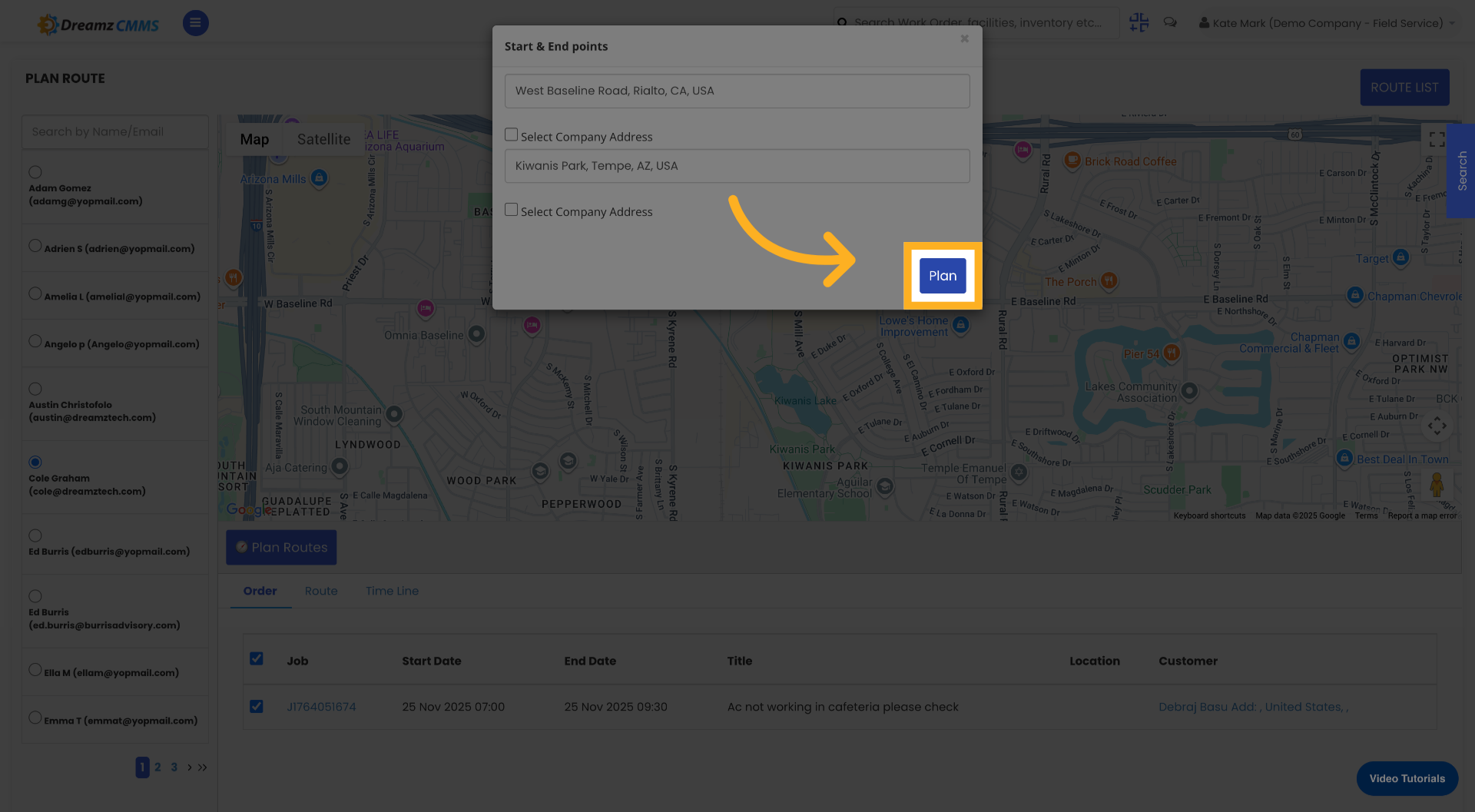Screen dimensions: 1475x812
Task: Open the hamburger navigation menu
Action: coord(195,23)
